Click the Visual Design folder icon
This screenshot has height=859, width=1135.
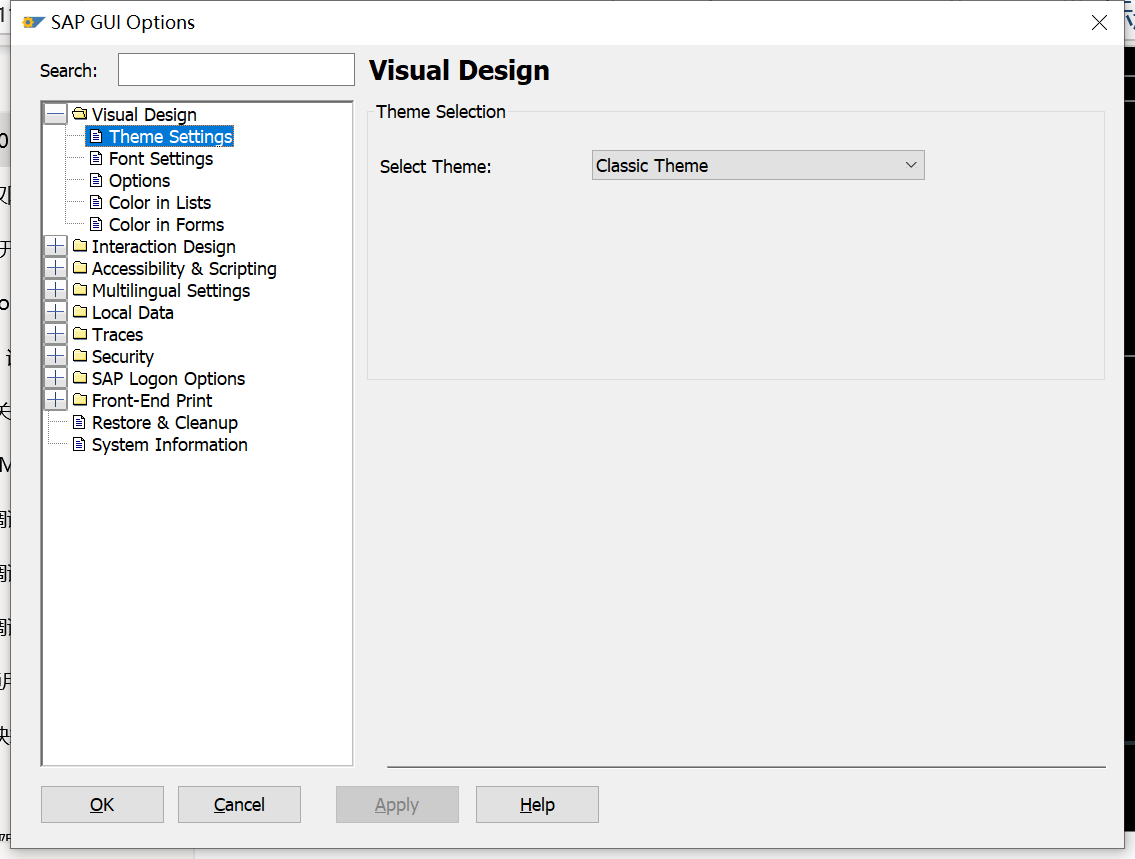pos(80,114)
